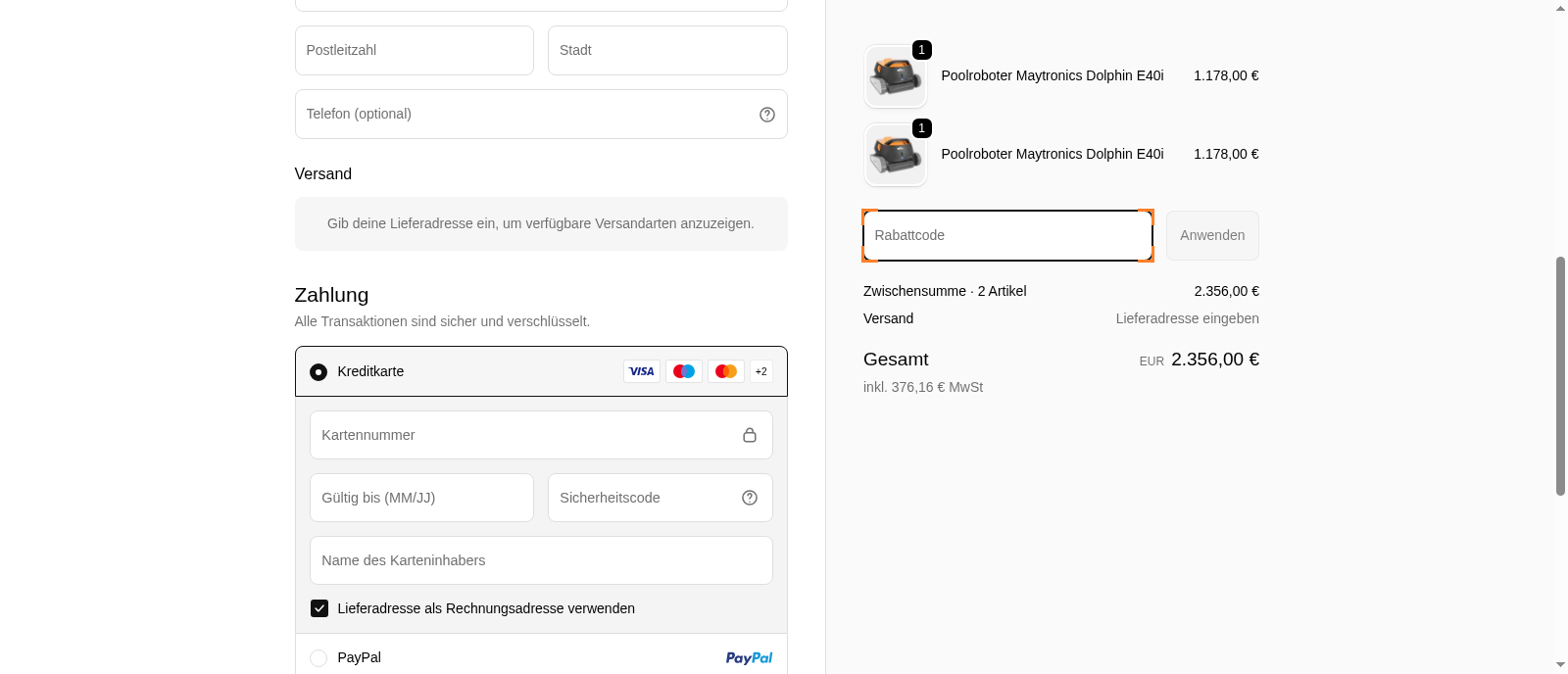Select the PayPal payment radio button
Image resolution: width=1568 pixels, height=674 pixels.
point(318,658)
